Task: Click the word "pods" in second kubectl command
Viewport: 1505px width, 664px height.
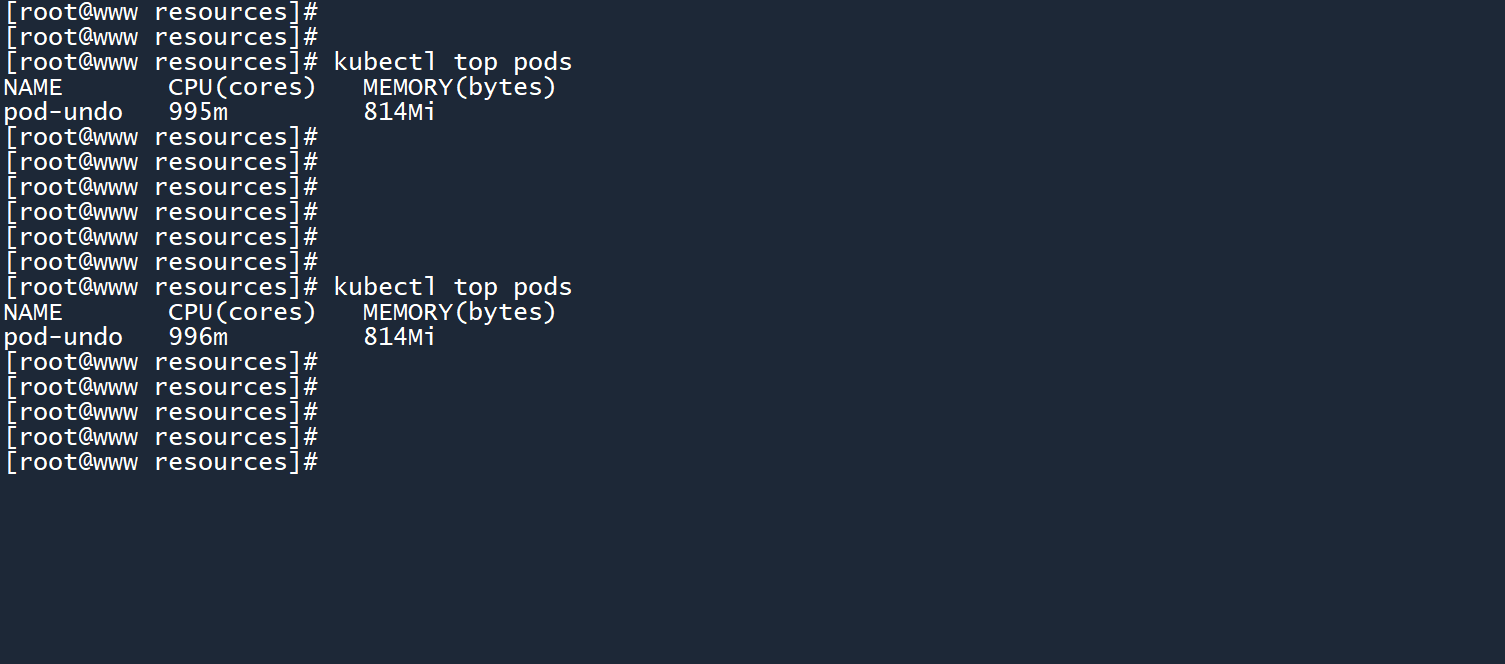Action: 543,287
